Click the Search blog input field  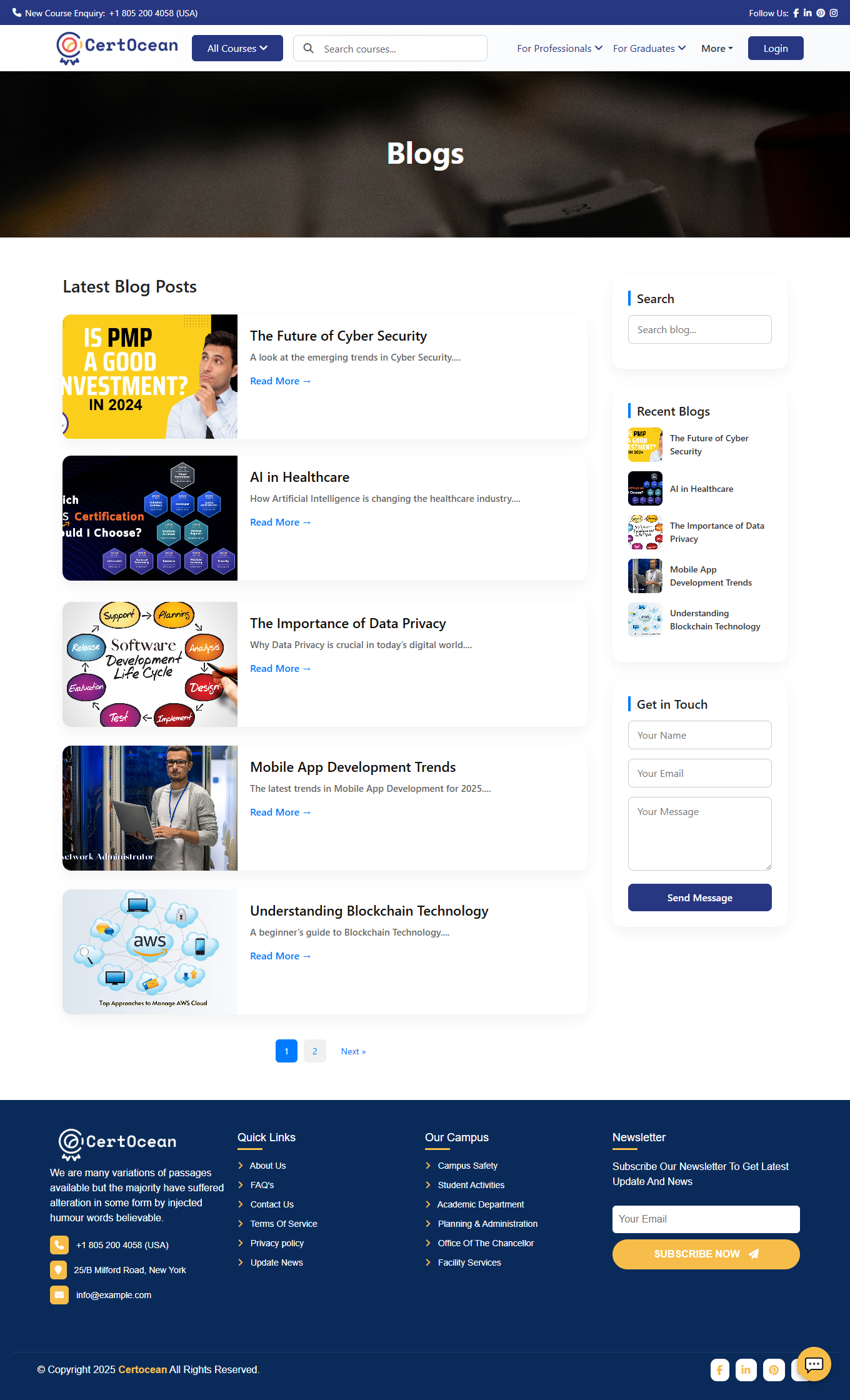[700, 329]
